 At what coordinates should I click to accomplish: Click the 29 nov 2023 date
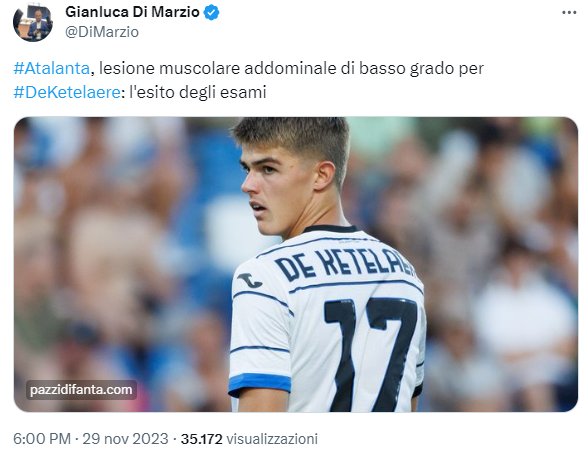[125, 439]
